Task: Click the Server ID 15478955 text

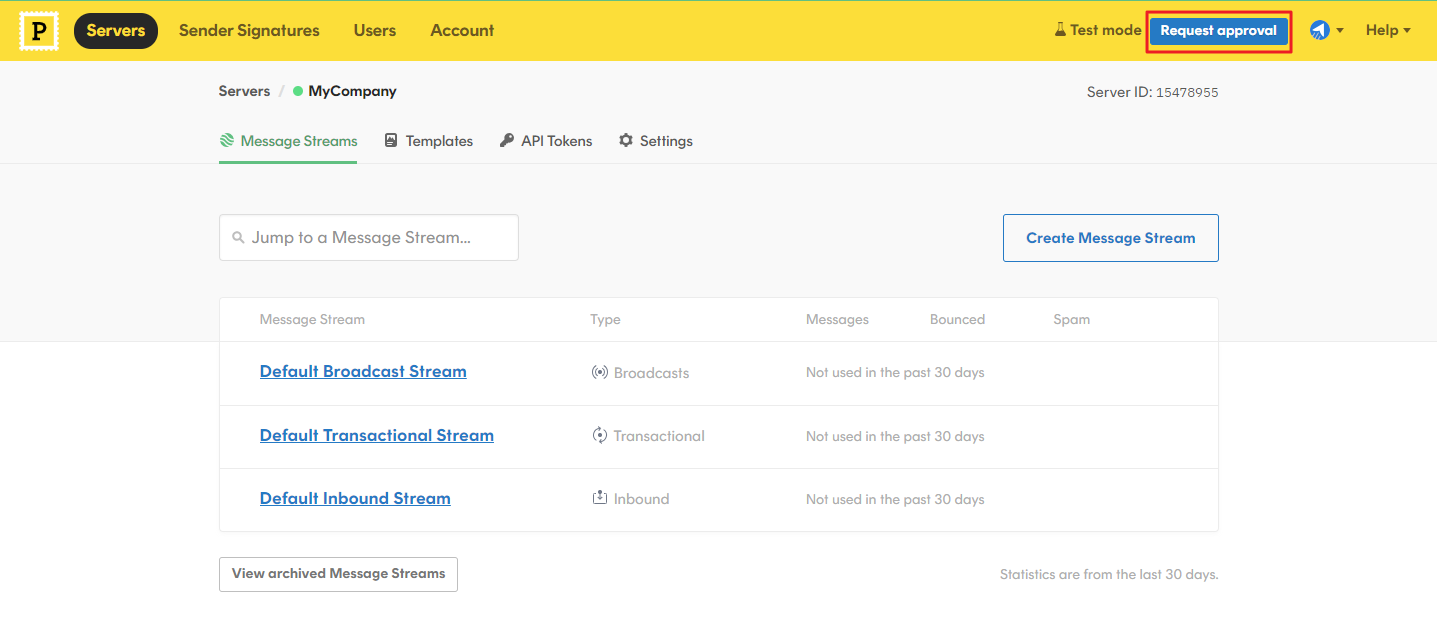Action: [x=1152, y=92]
